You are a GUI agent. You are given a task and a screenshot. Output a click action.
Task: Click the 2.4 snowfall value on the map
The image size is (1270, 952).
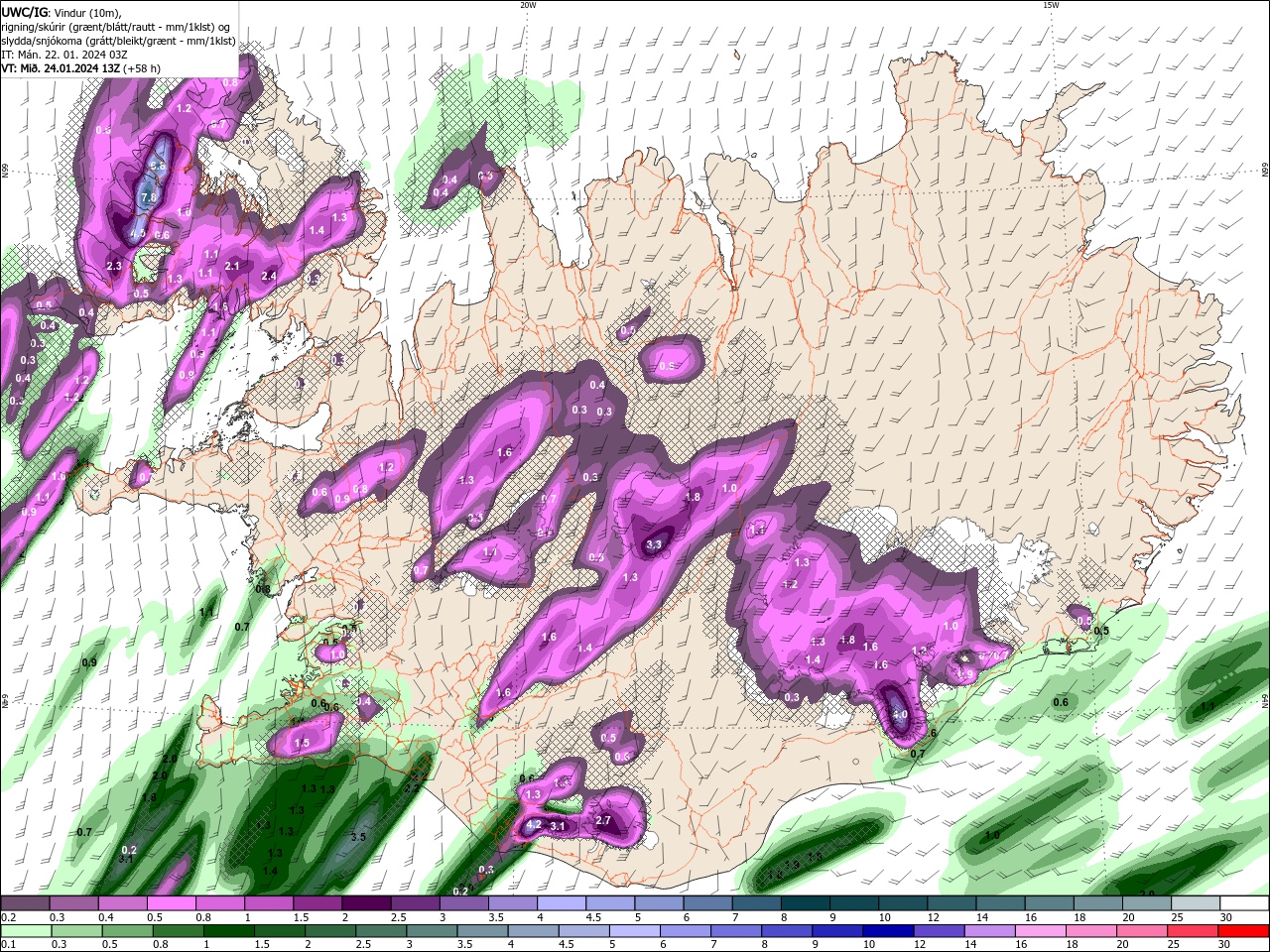tap(269, 276)
